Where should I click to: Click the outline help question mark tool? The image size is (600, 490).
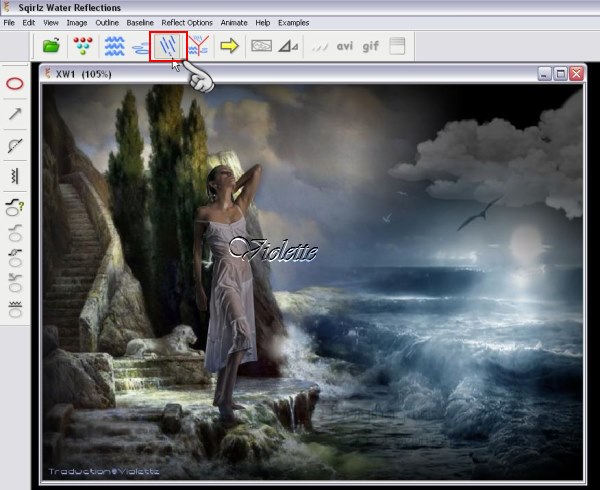16,207
